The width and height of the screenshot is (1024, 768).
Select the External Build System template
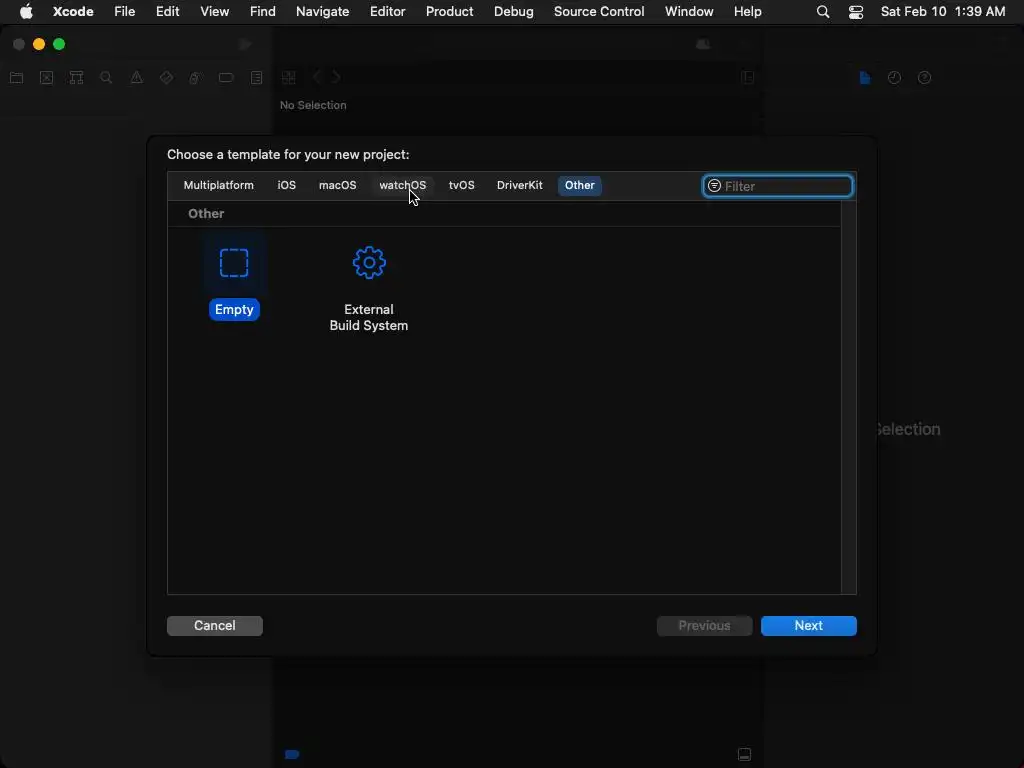[x=369, y=289]
